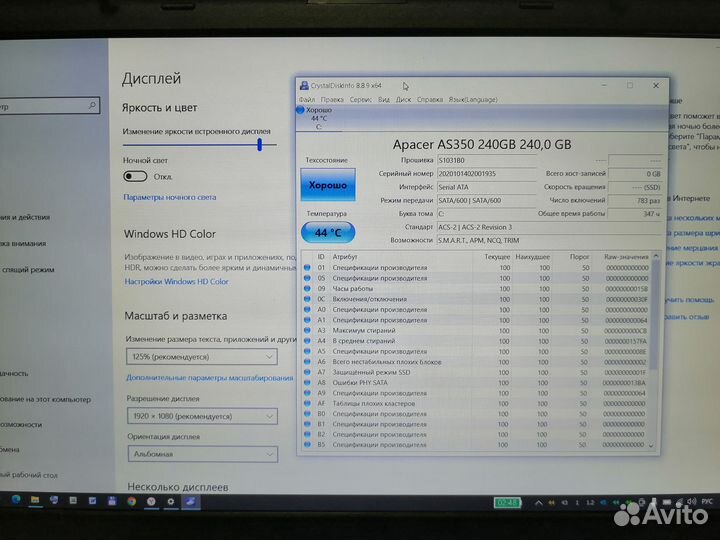
Task: Open the Файл menu in CrystalDiskInfo
Action: coord(307,100)
